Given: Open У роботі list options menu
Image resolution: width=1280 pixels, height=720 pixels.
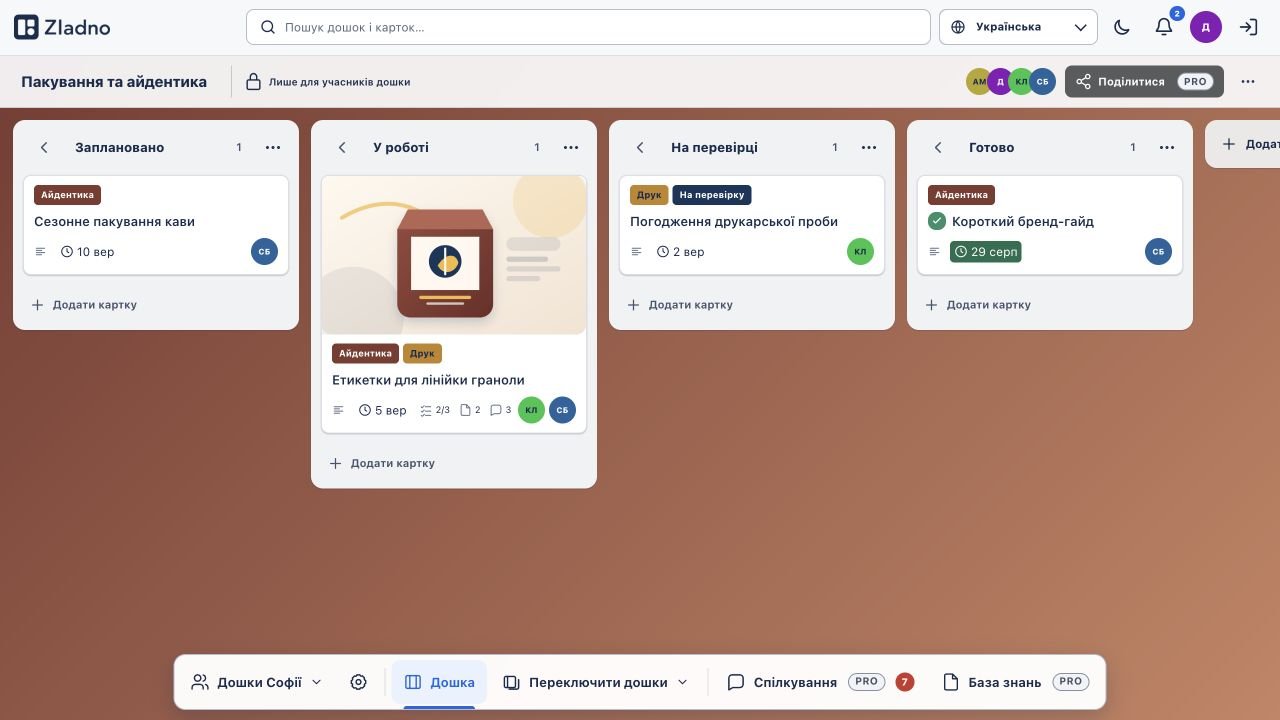Looking at the screenshot, I should click(x=571, y=147).
